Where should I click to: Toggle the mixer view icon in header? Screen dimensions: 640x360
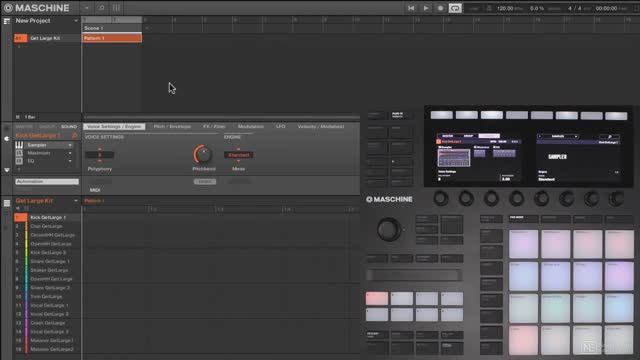point(116,8)
